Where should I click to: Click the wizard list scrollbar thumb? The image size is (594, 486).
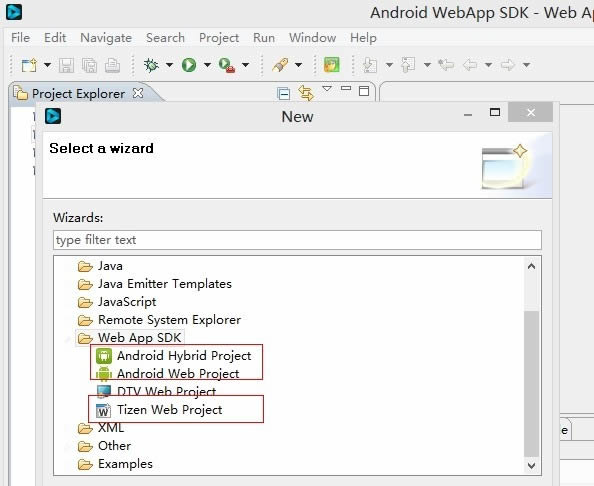531,384
